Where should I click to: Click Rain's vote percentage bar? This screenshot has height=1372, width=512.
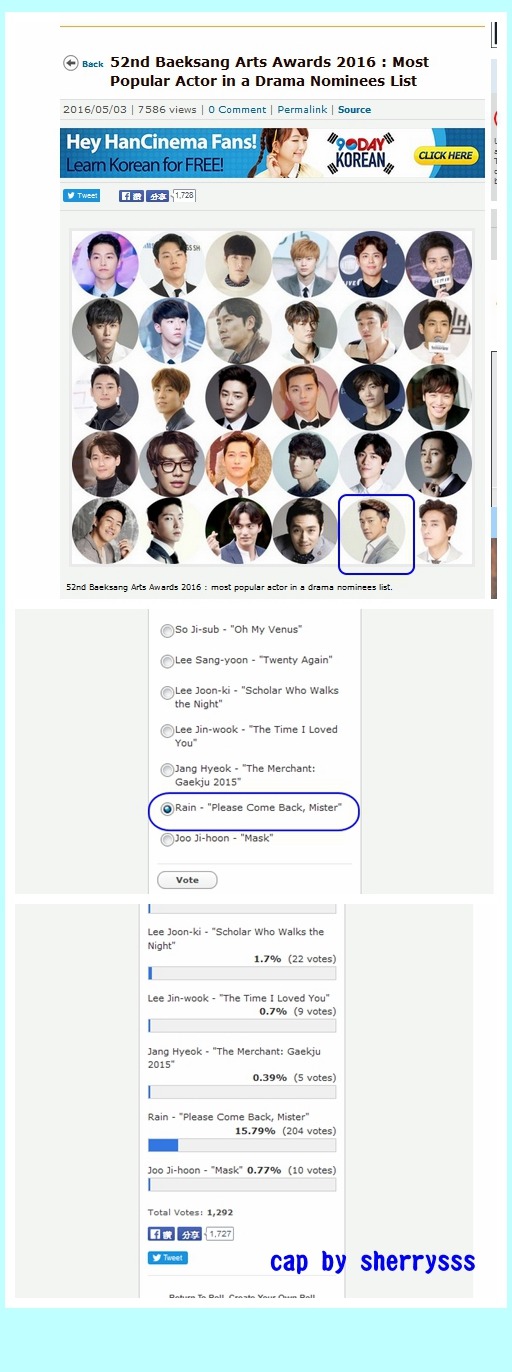coord(242,1145)
